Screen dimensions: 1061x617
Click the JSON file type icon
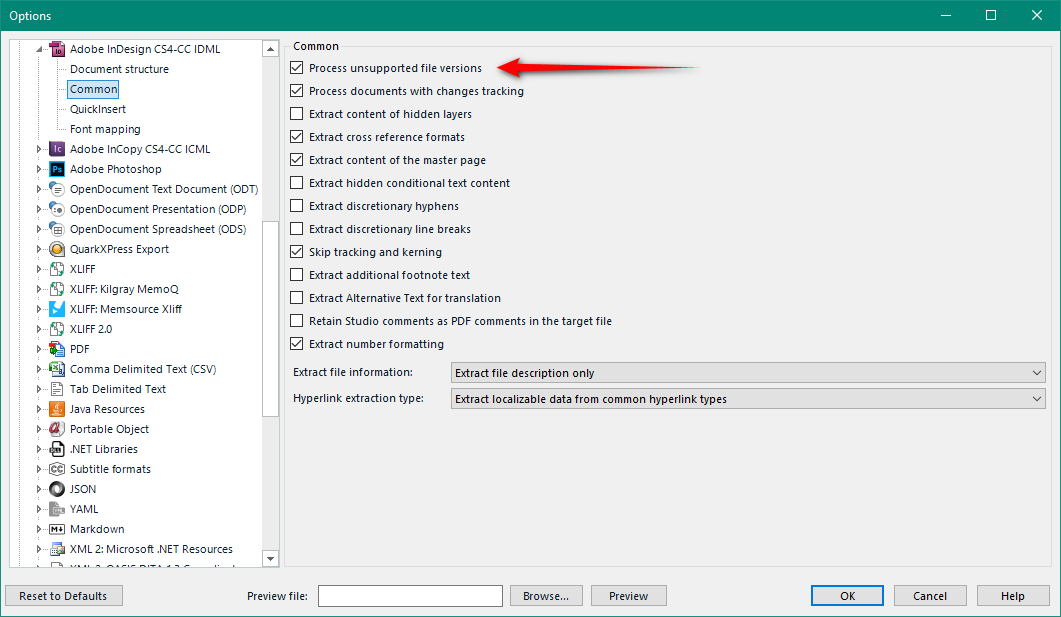click(x=58, y=489)
